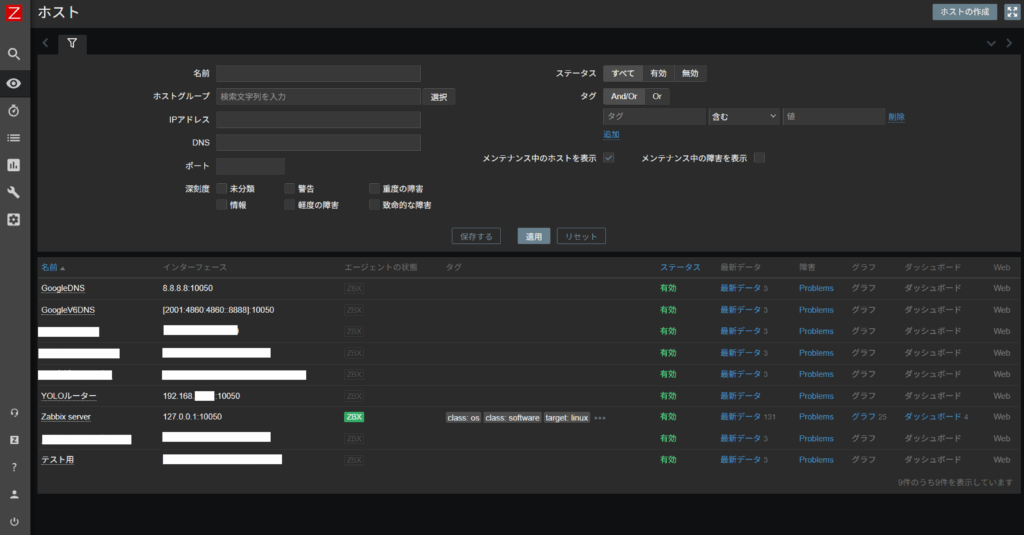Screen dimensions: 1024x535
Task: Click the Zabbix logo icon
Action: click(x=14, y=13)
